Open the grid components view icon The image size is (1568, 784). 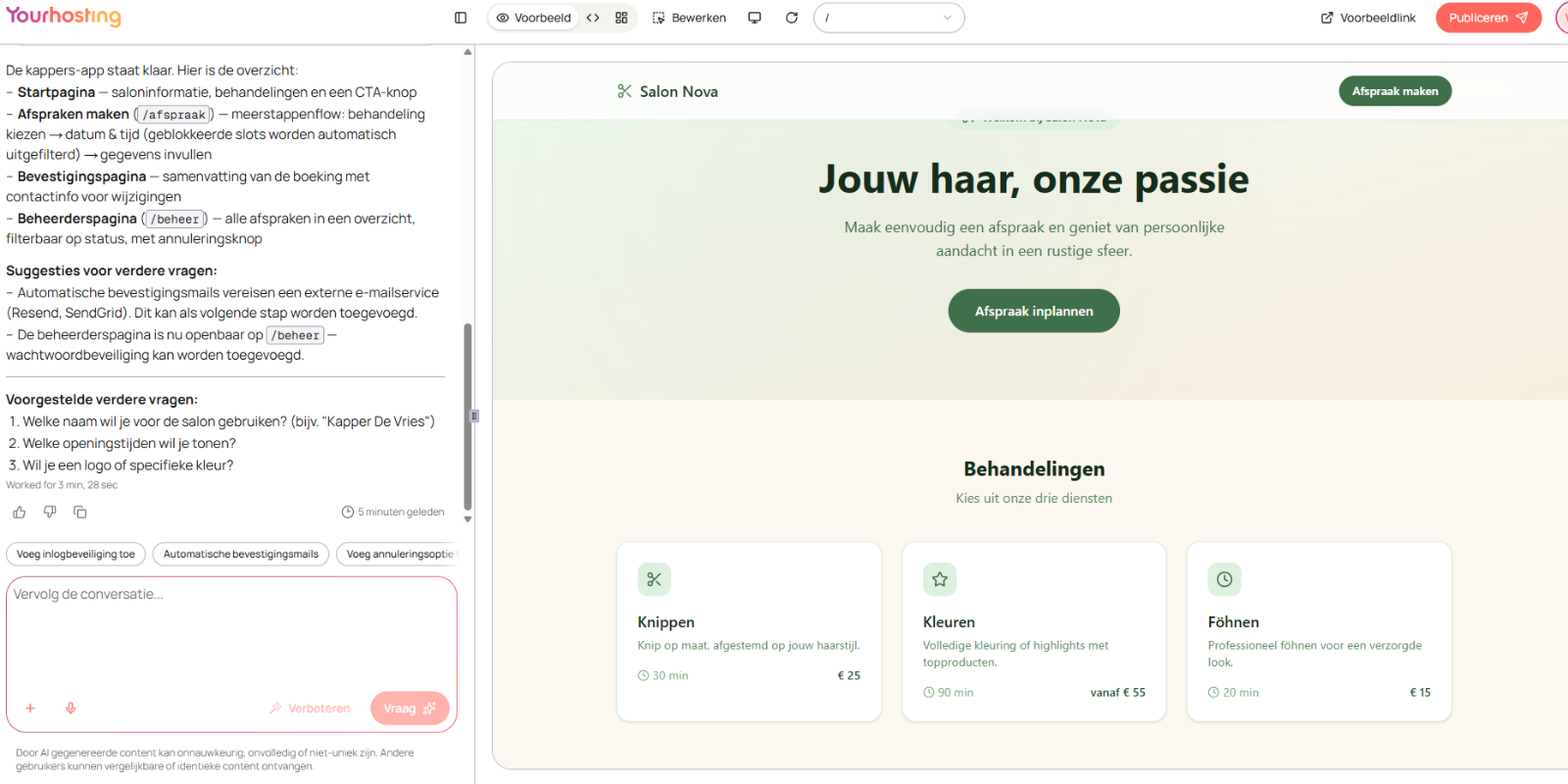tap(621, 18)
